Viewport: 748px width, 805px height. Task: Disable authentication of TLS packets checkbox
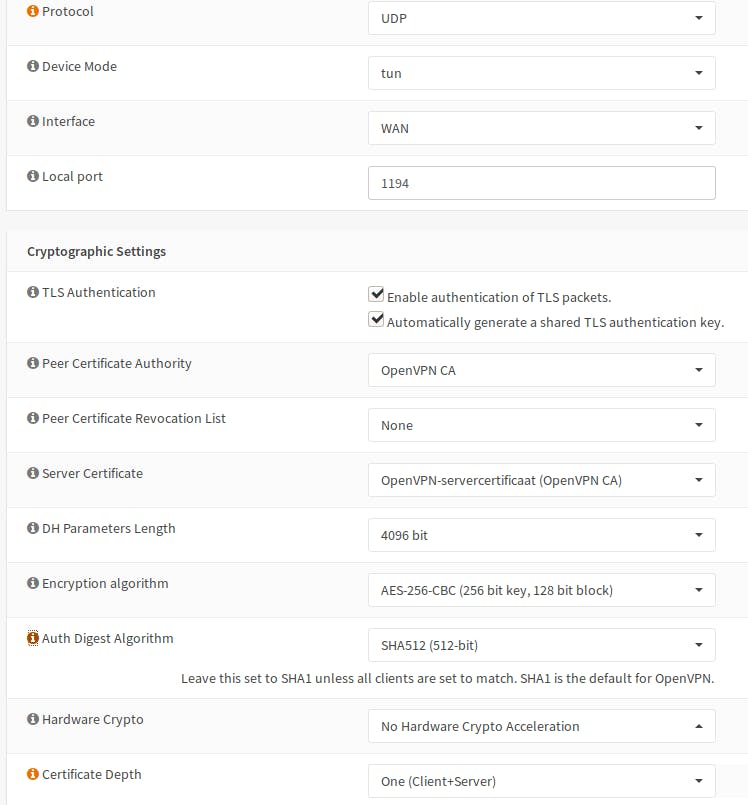(377, 295)
